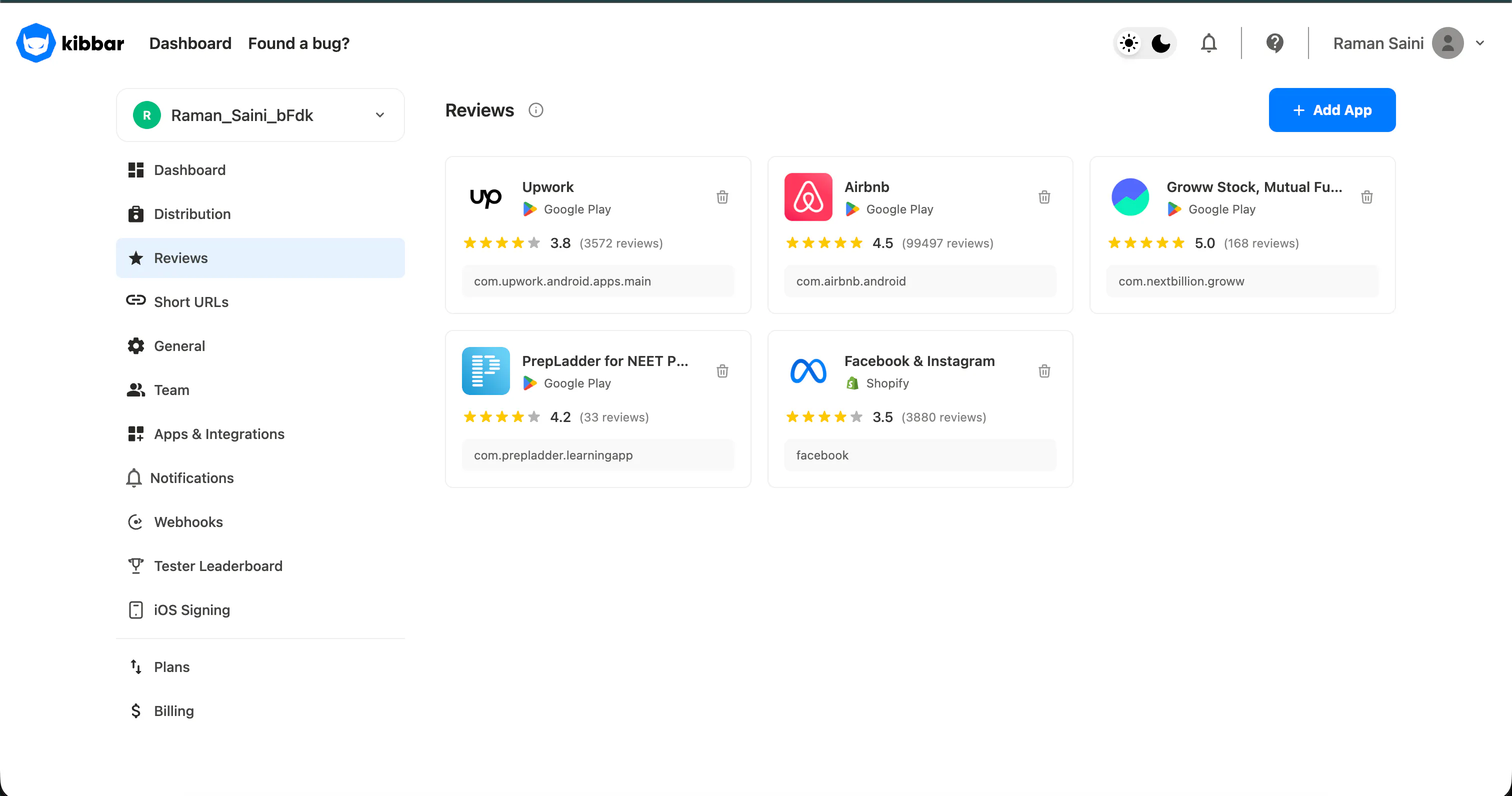Open Distribution in the sidebar
The width and height of the screenshot is (1512, 796).
(260, 213)
